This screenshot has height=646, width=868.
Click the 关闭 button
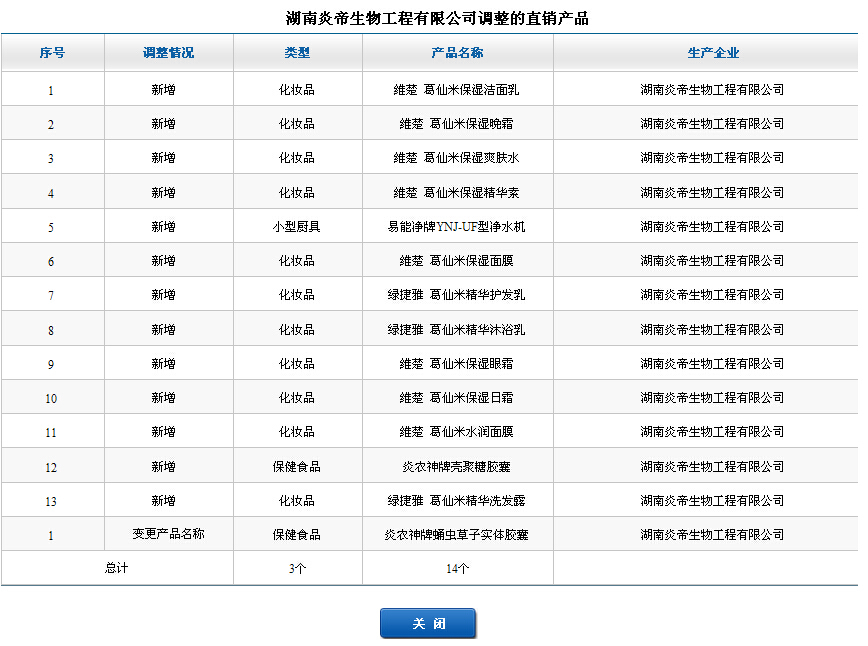(428, 623)
